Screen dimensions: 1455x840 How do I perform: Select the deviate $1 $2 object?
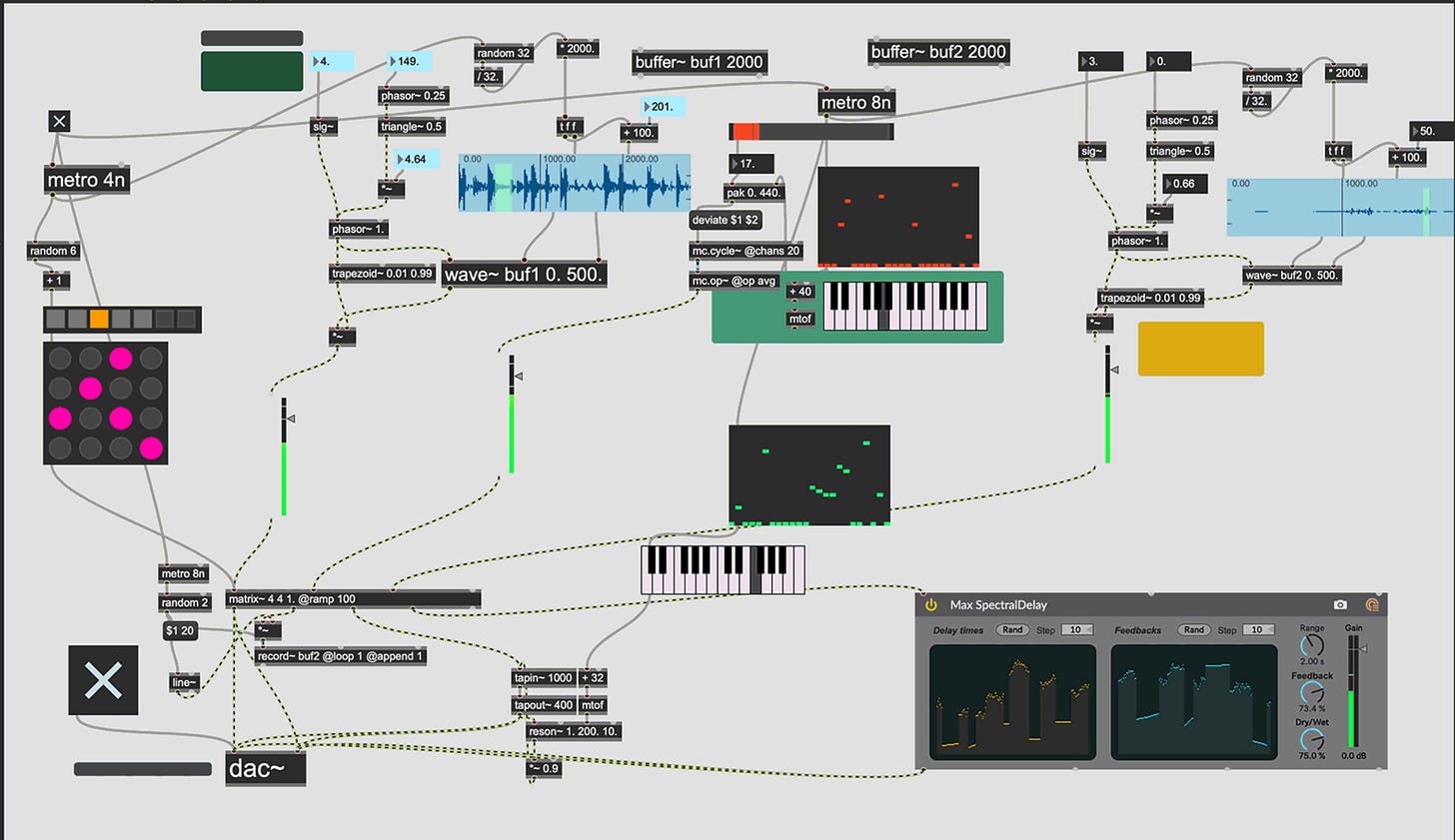726,220
